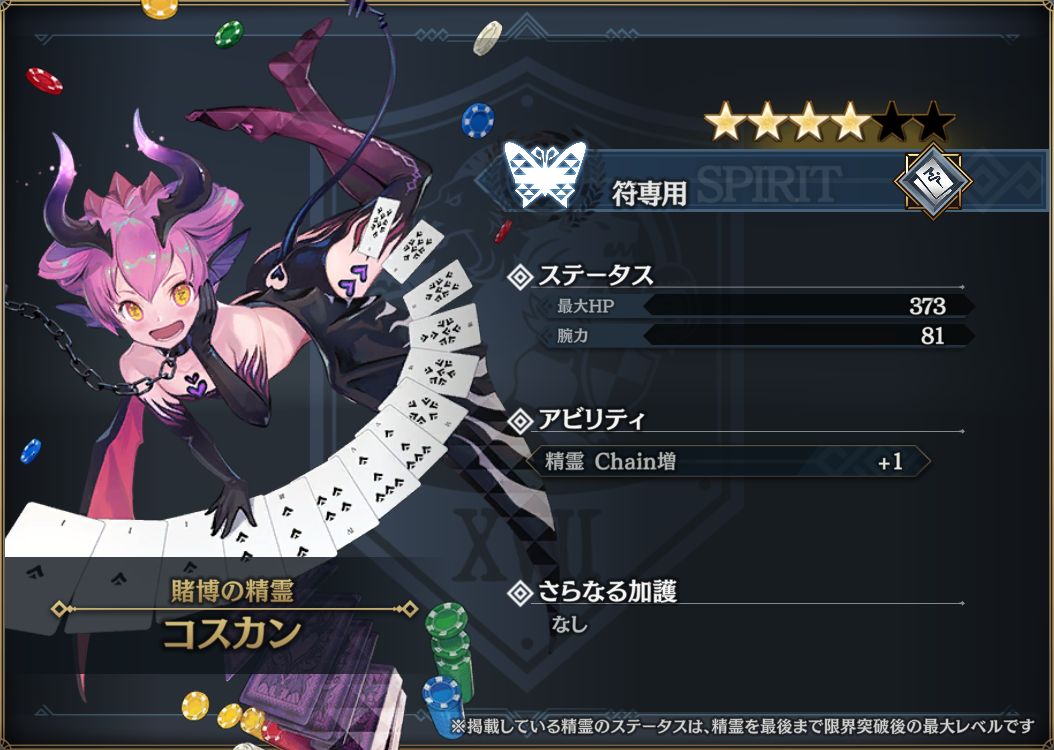This screenshot has height=750, width=1054.
Task: Select the 精霊 Chain増 ability bar
Action: [x=728, y=462]
